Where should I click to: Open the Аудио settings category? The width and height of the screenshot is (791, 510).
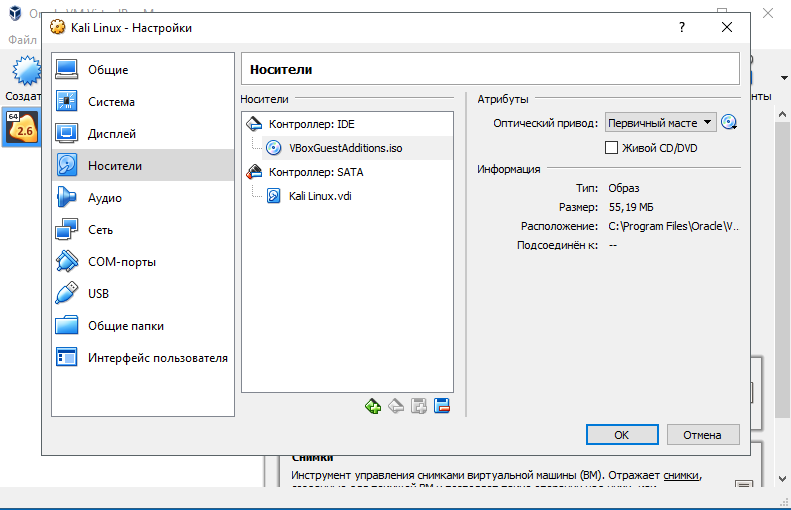pyautogui.click(x=143, y=197)
